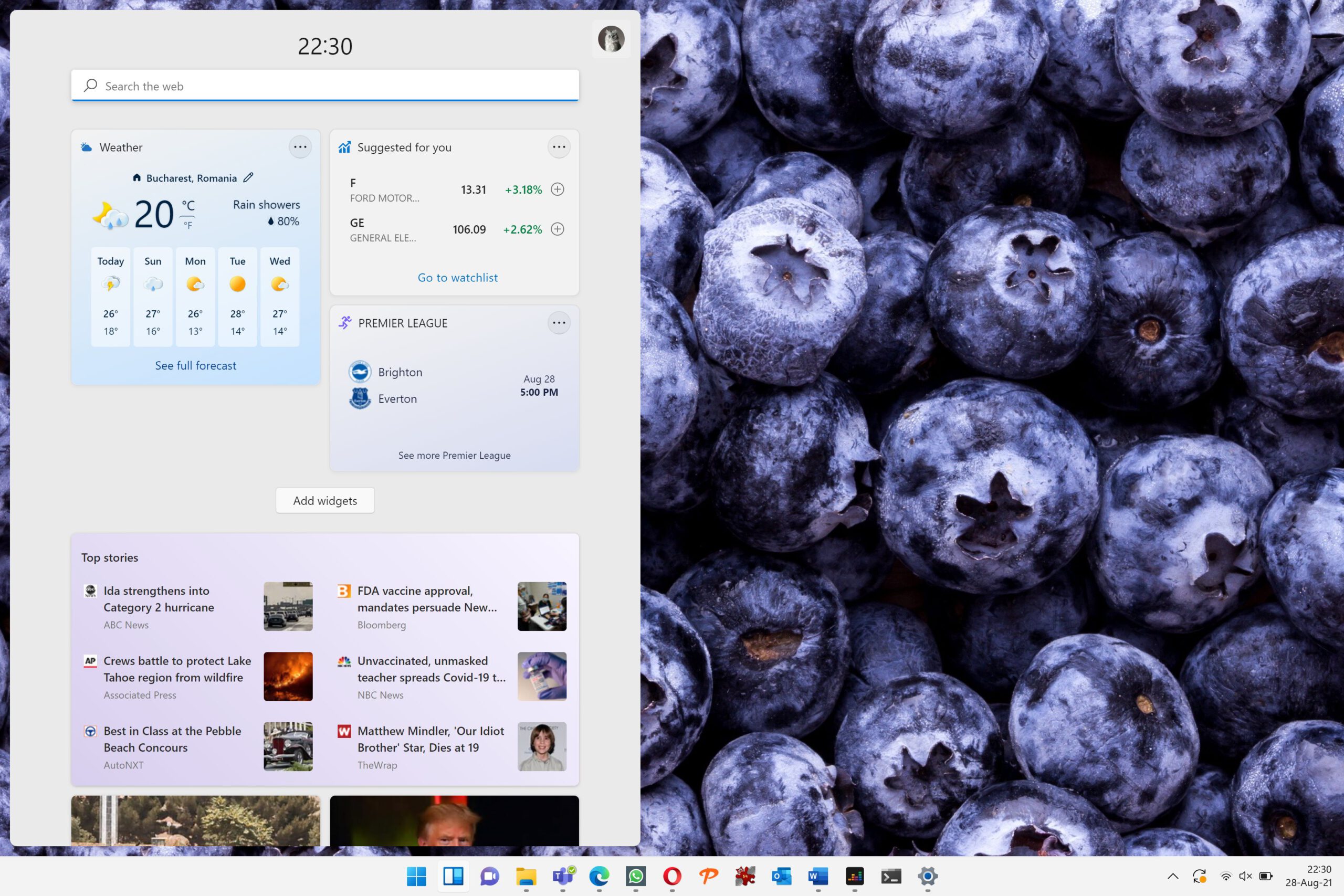Click Widgets icon in taskbar

coord(453,876)
